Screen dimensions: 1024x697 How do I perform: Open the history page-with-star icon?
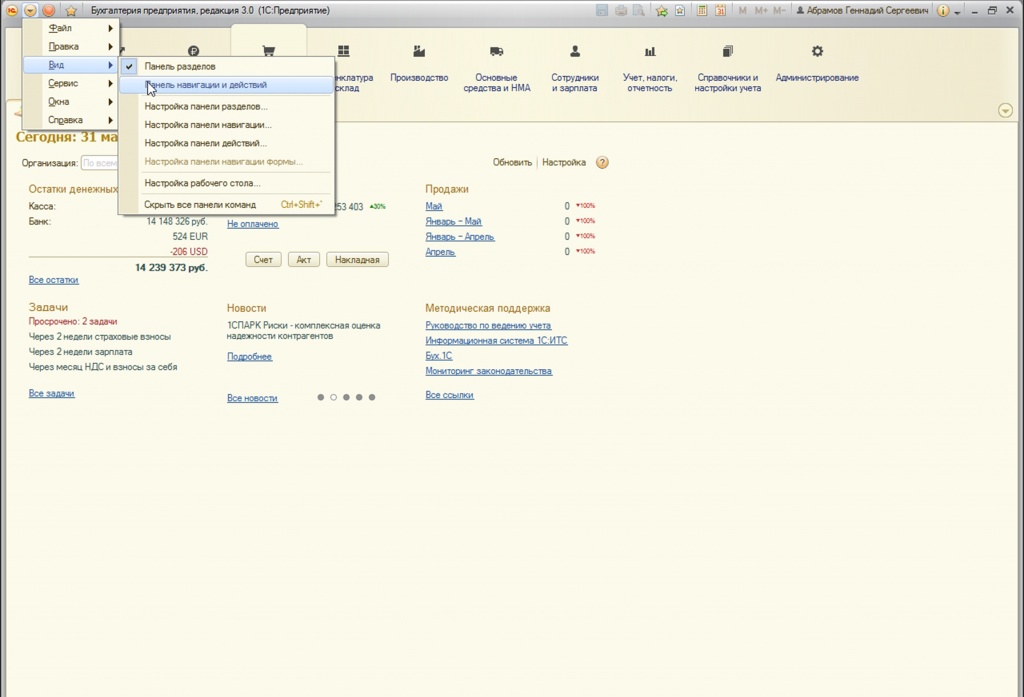pos(680,10)
